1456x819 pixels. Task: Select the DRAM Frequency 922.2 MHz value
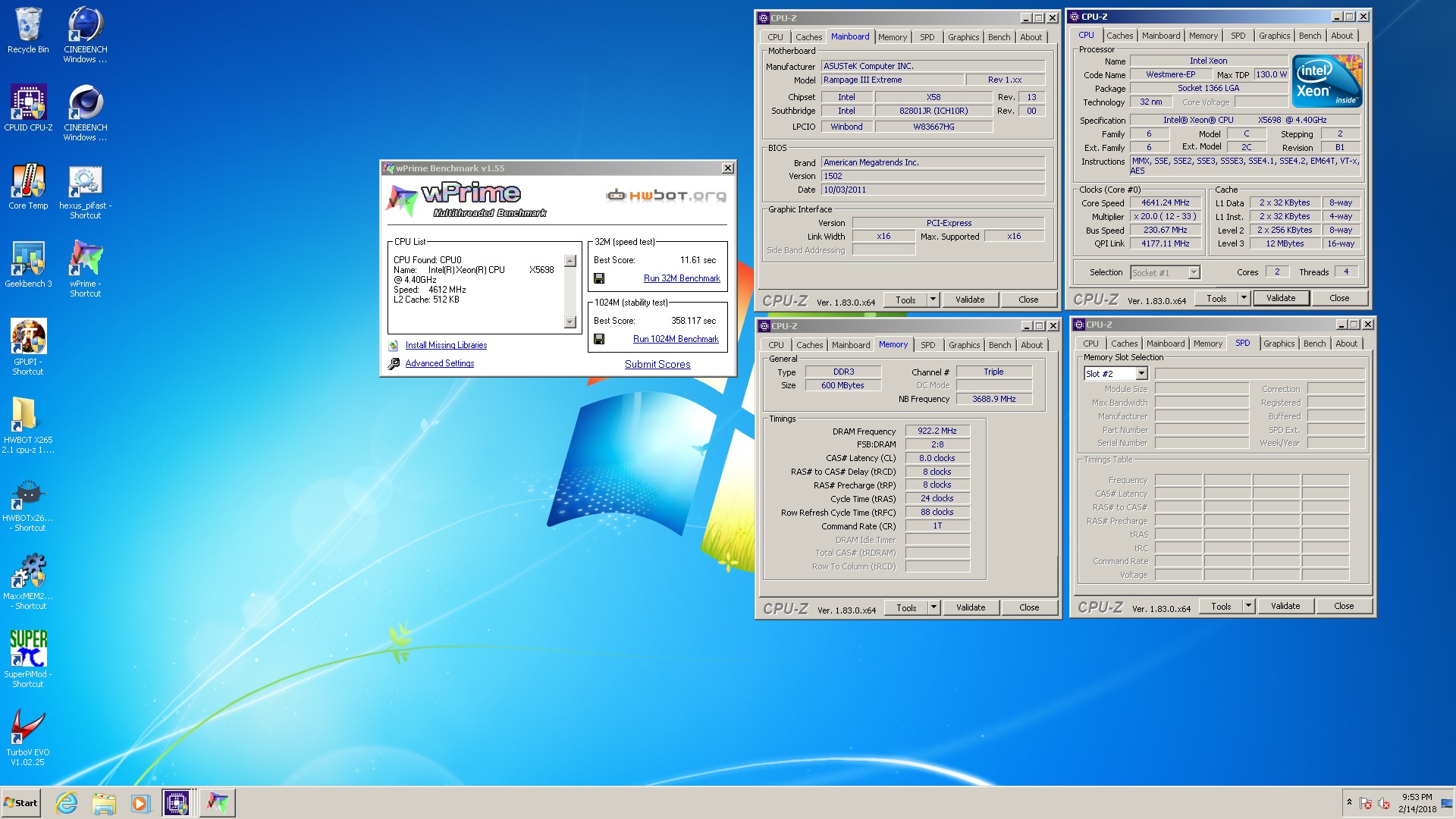[937, 431]
